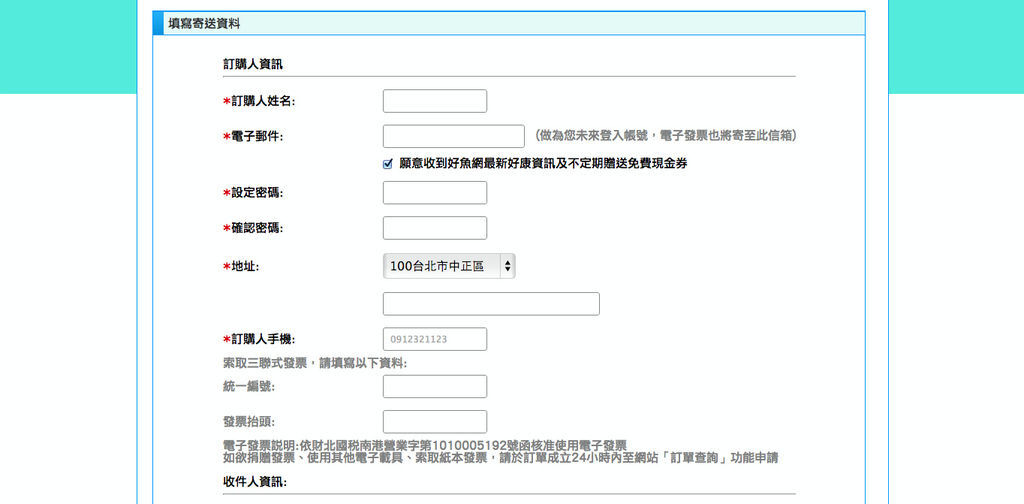Click the 發票抬頭 label

pos(249,422)
